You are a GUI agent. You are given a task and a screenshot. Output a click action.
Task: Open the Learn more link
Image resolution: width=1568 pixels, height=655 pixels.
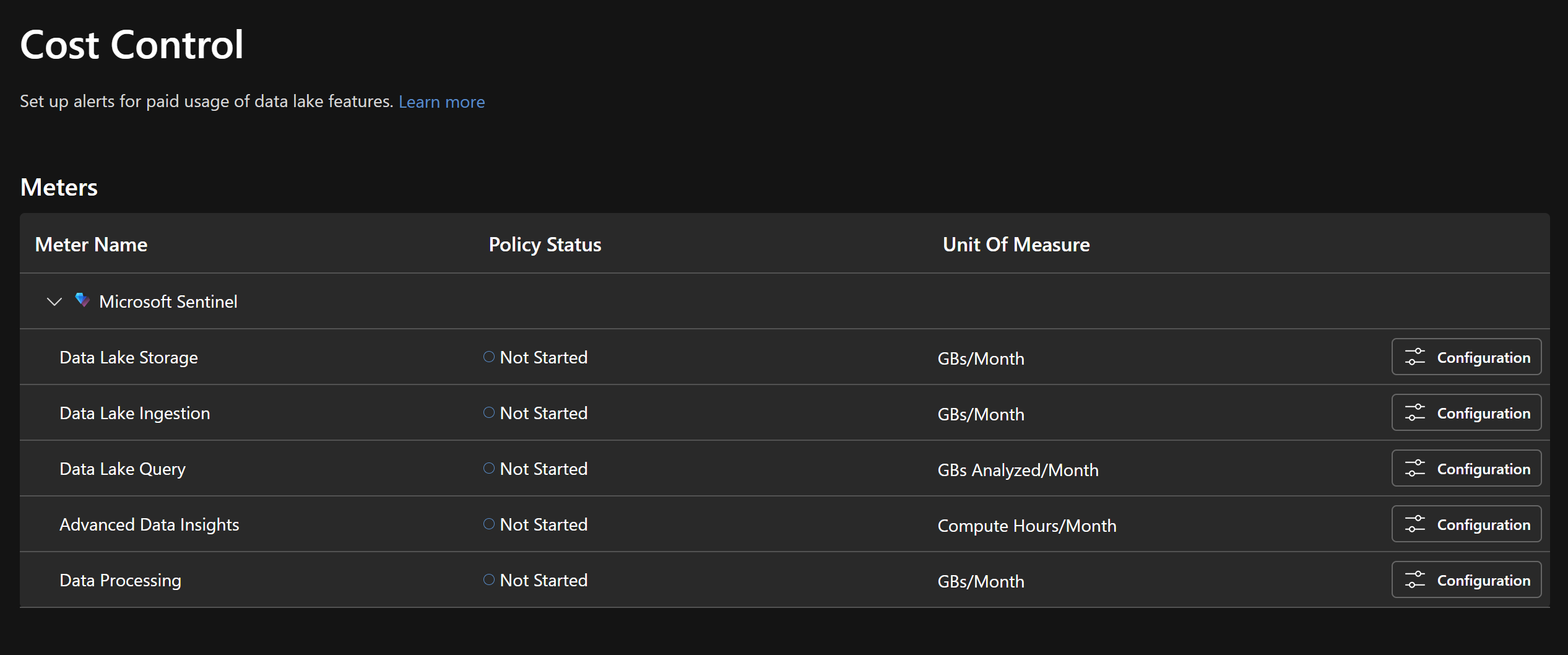pyautogui.click(x=441, y=102)
